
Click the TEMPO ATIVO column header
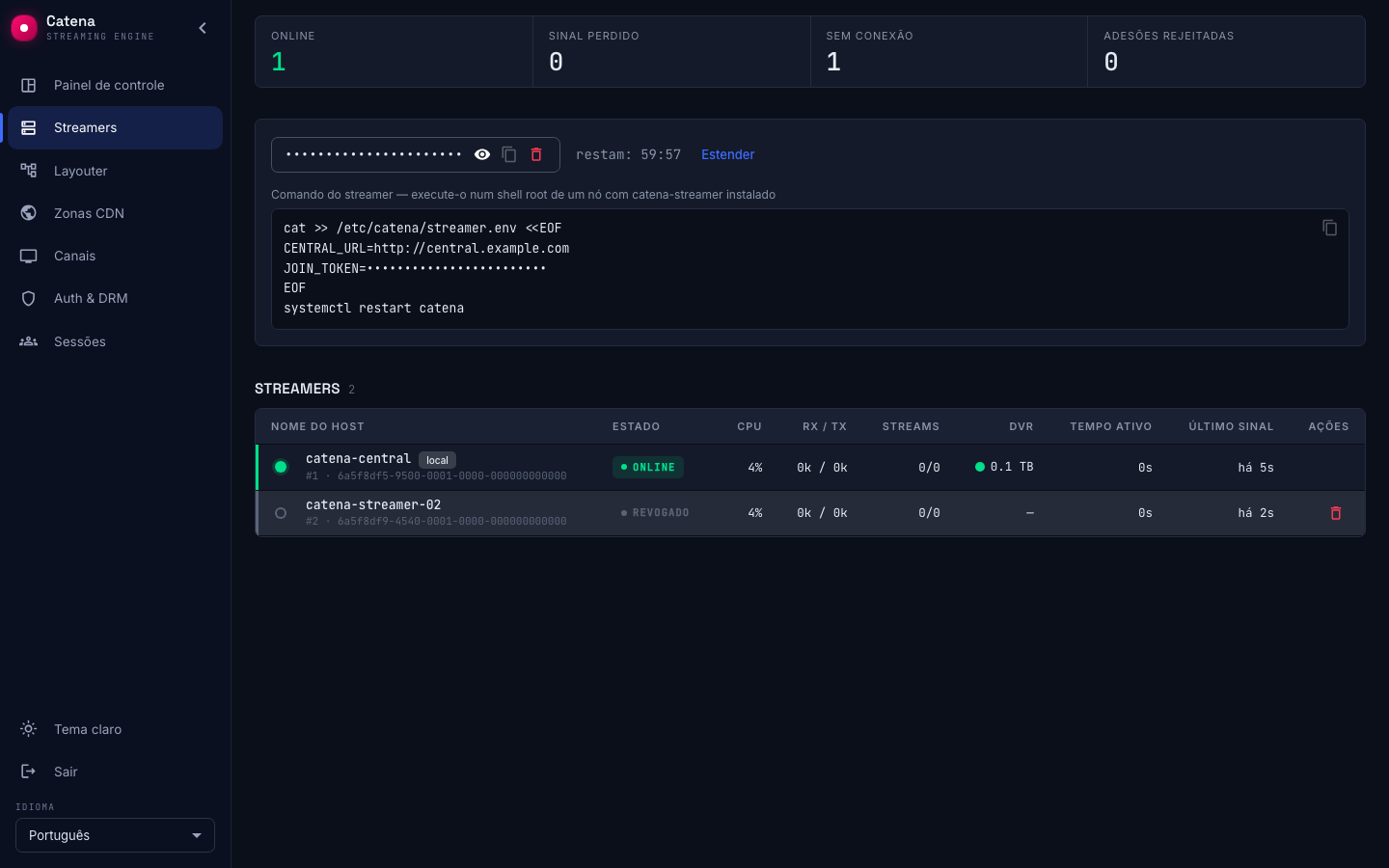pos(1110,426)
